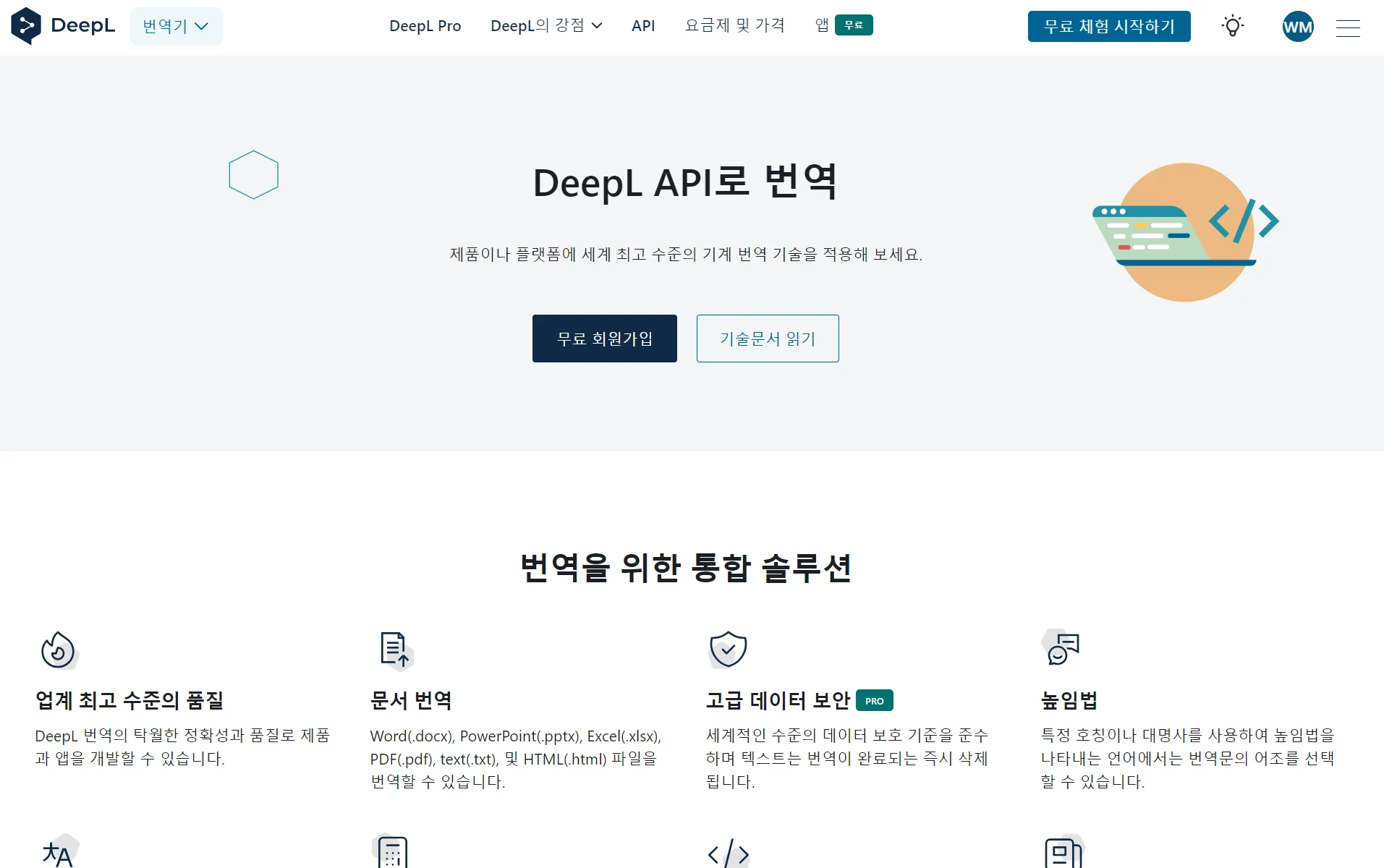
Task: Click the 높임법 heading
Action: coord(1069,700)
